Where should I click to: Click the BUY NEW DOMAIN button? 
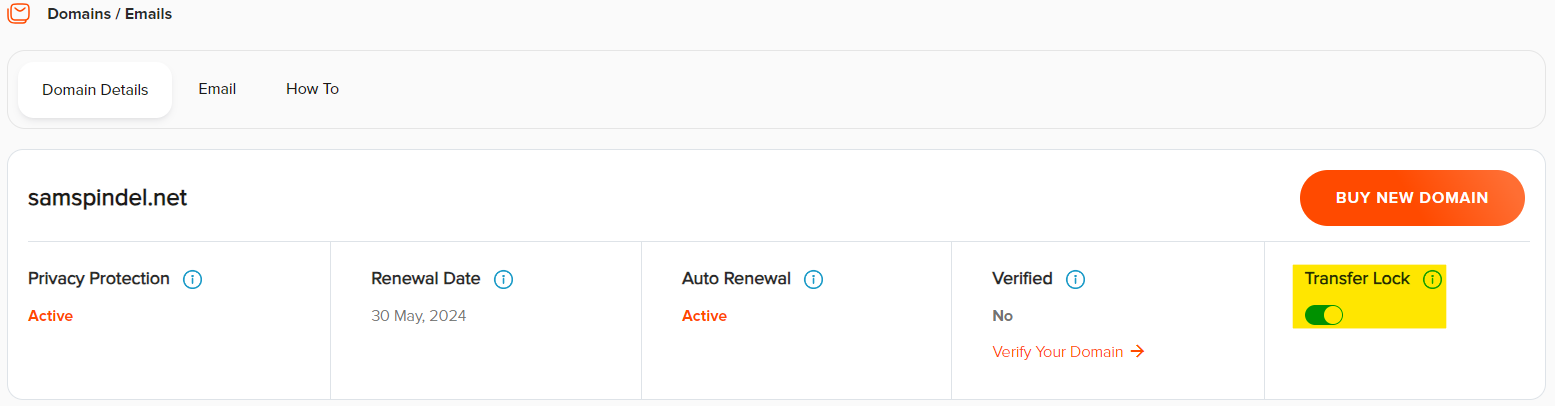(x=1412, y=198)
